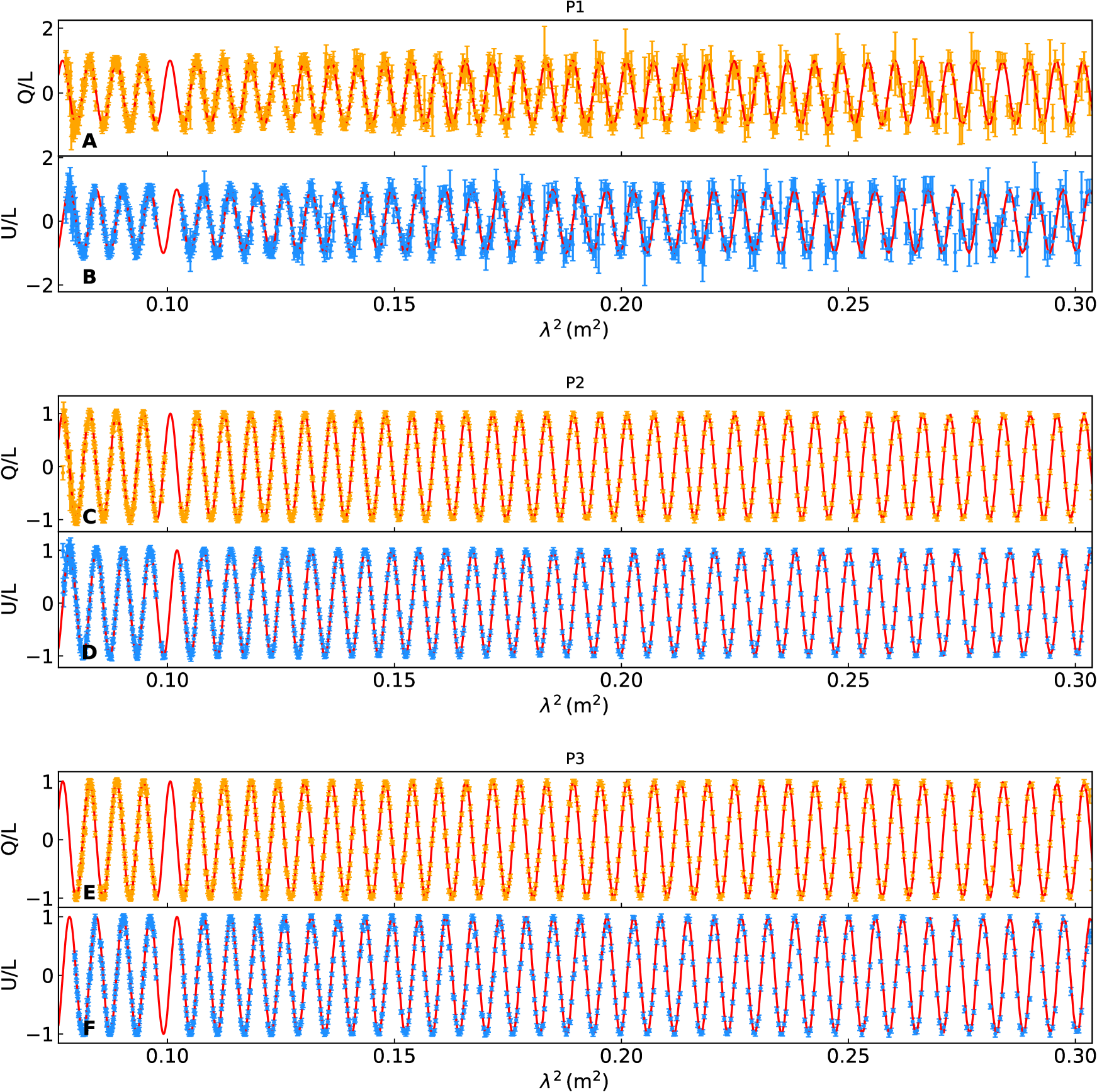Click the Q/L axis label of P2

point(10,463)
